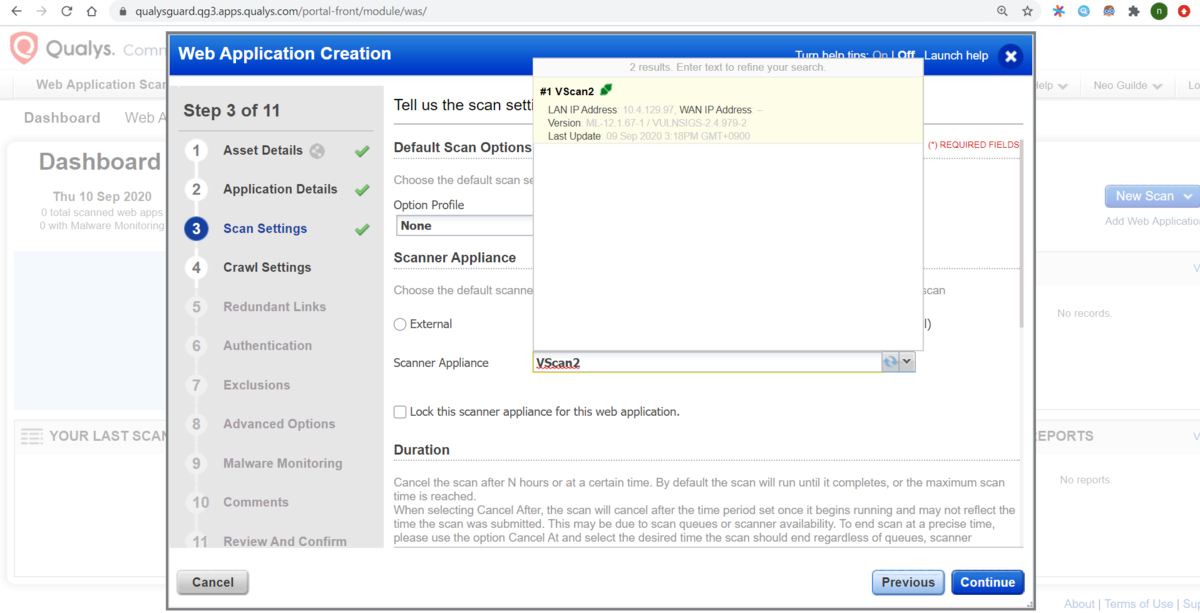Open the colorful asterisk extension
Viewport: 1200px width, 613px height.
point(1059,12)
